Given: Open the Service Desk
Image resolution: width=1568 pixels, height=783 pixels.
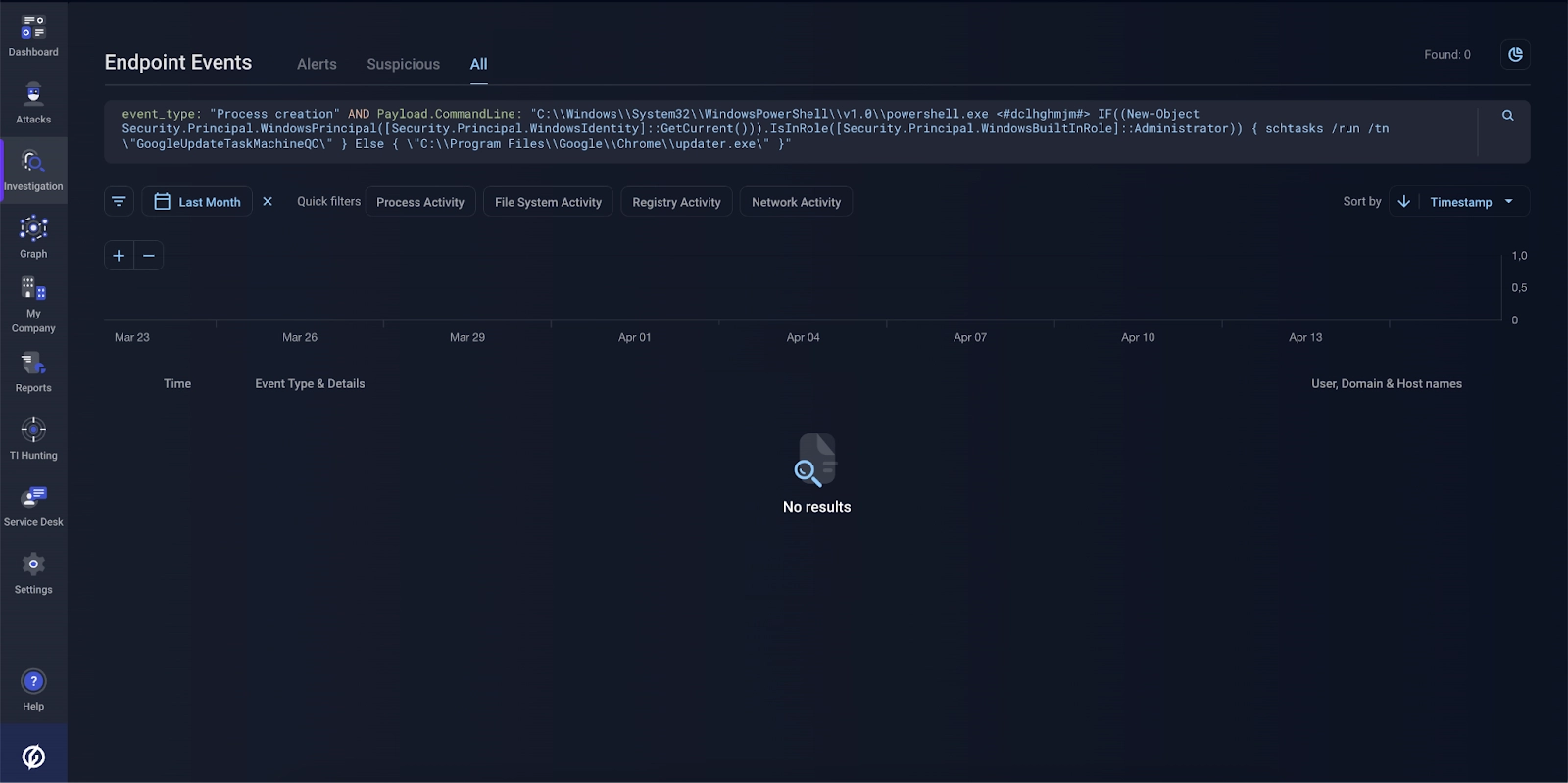Looking at the screenshot, I should tap(33, 507).
